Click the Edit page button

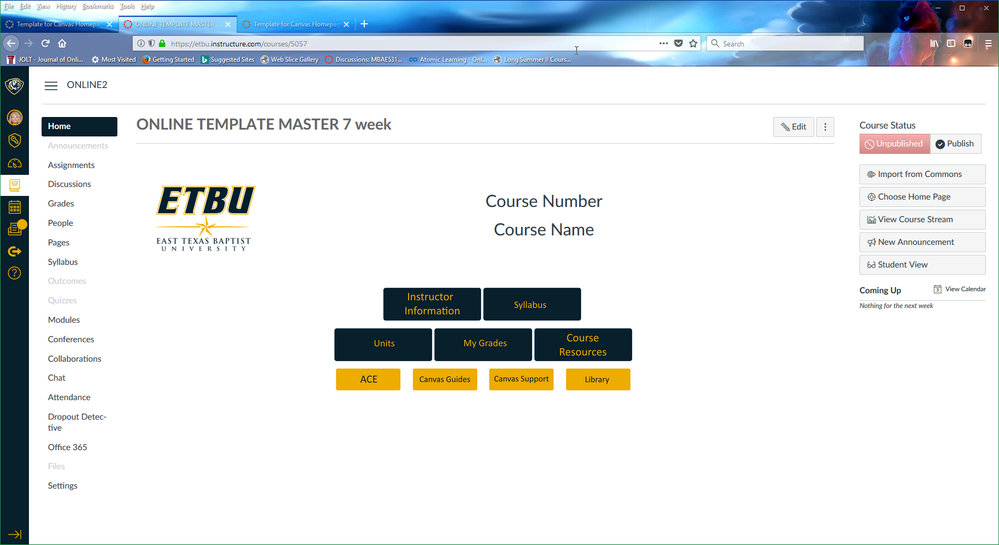tap(793, 127)
